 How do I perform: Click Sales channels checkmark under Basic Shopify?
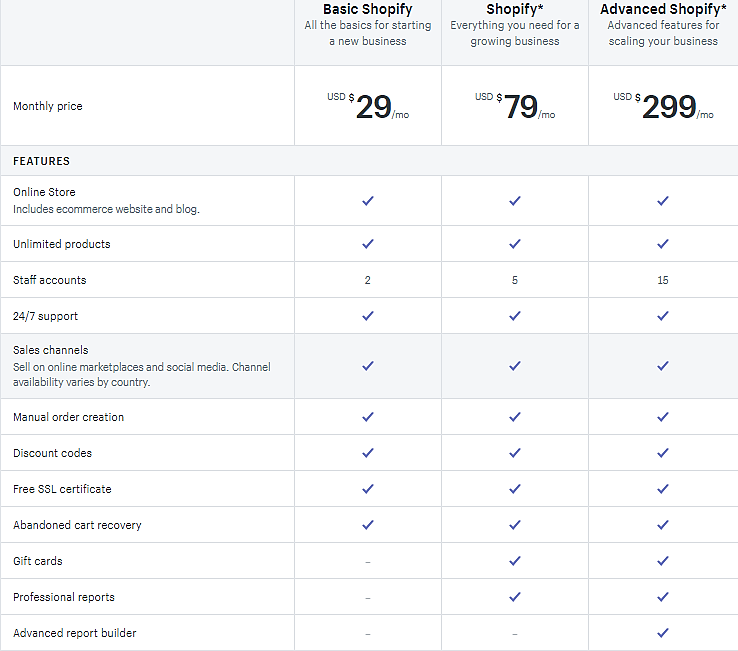(x=368, y=366)
